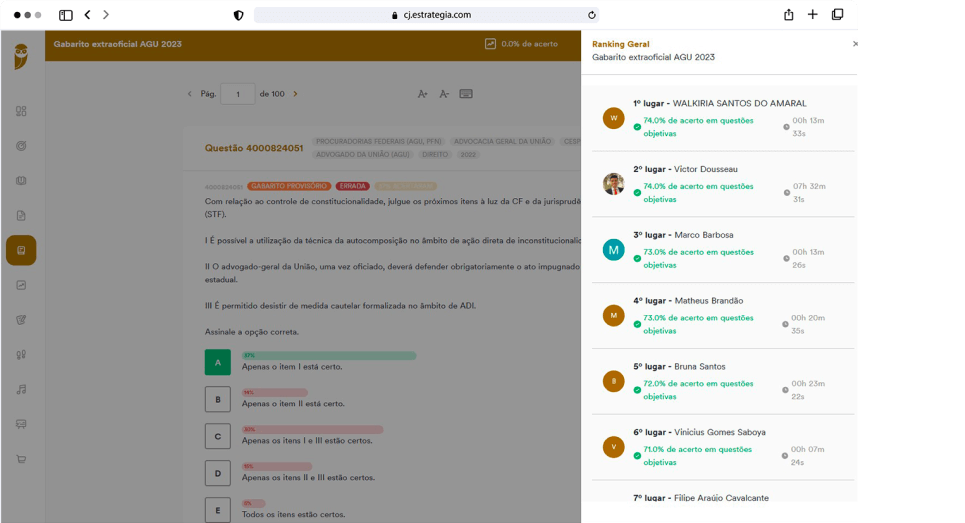Image resolution: width=965 pixels, height=523 pixels.
Task: Click the owl logo in the sidebar
Action: 21,57
